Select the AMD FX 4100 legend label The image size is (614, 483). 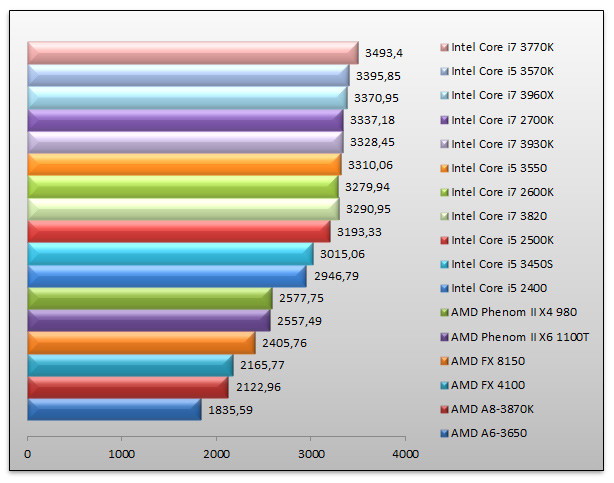click(x=488, y=385)
